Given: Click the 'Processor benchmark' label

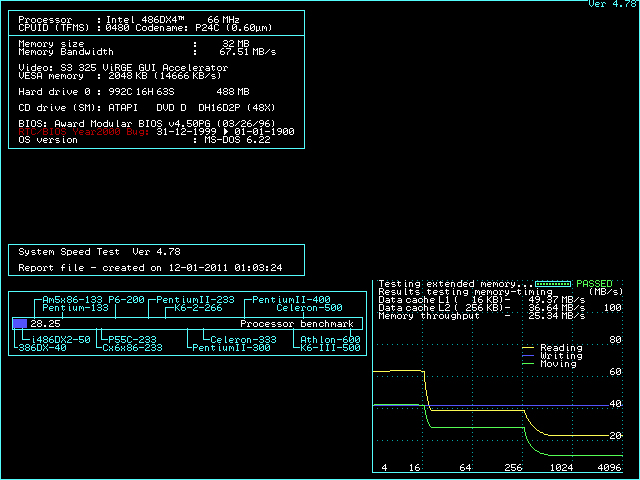Looking at the screenshot, I should tap(297, 324).
